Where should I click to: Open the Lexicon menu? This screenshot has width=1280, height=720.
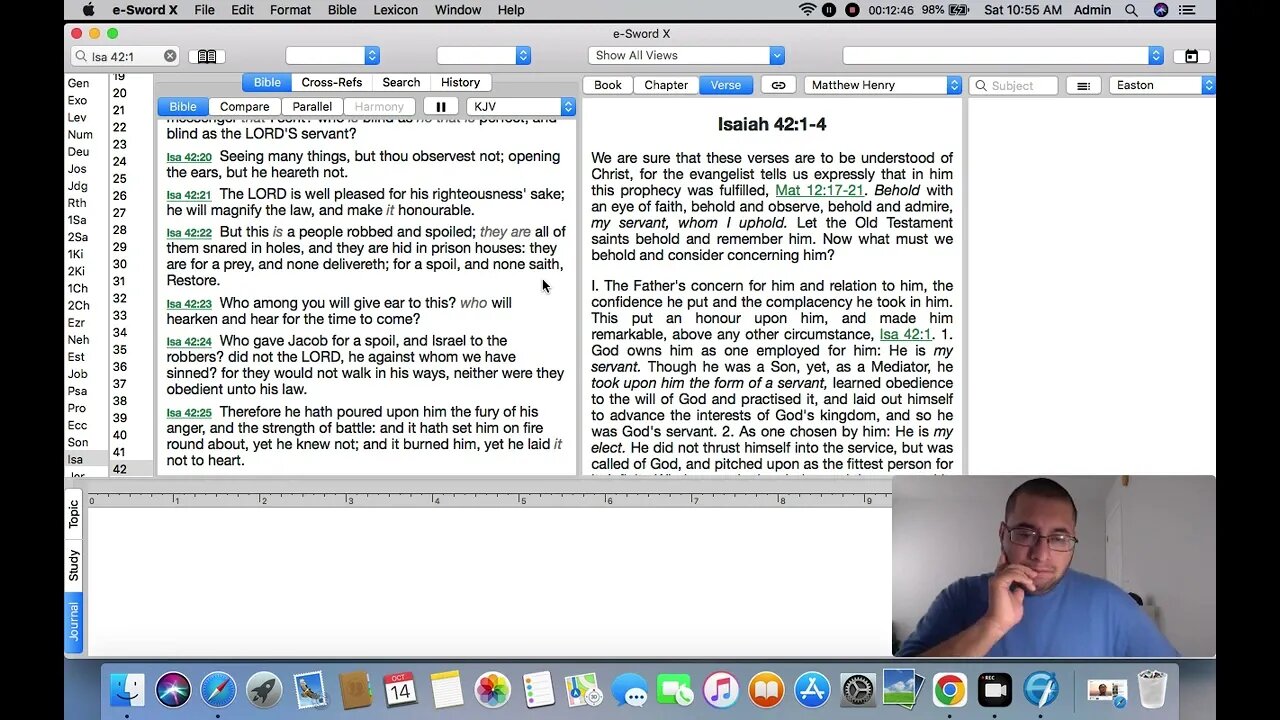click(396, 10)
